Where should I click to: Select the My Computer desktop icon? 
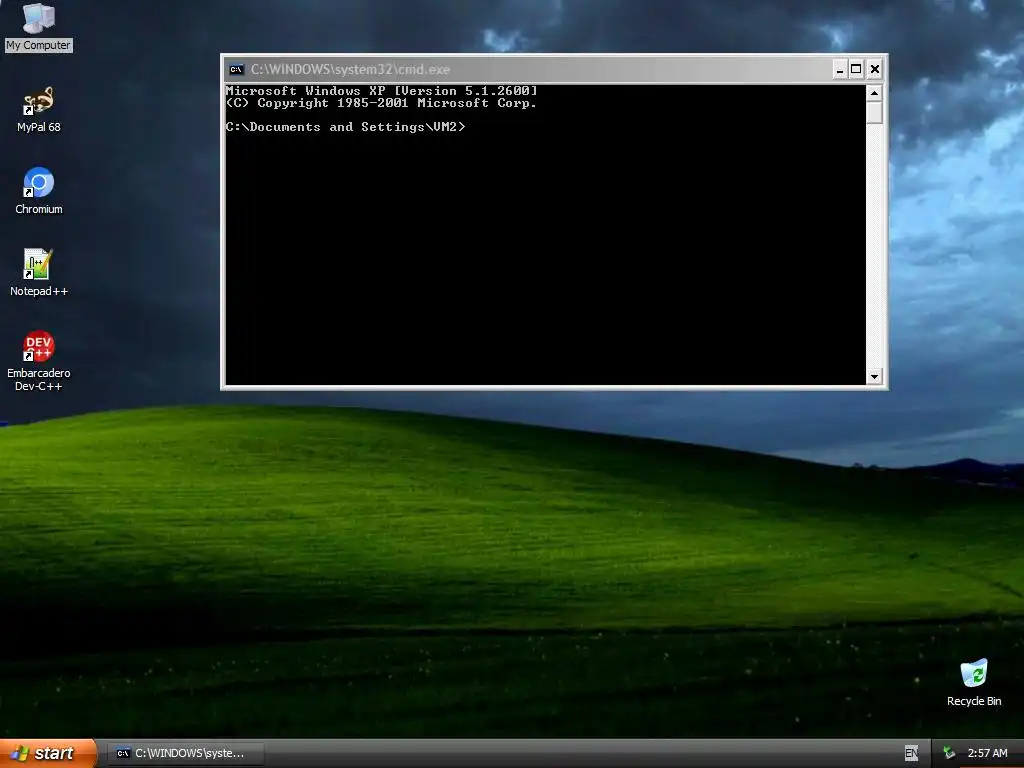[39, 27]
